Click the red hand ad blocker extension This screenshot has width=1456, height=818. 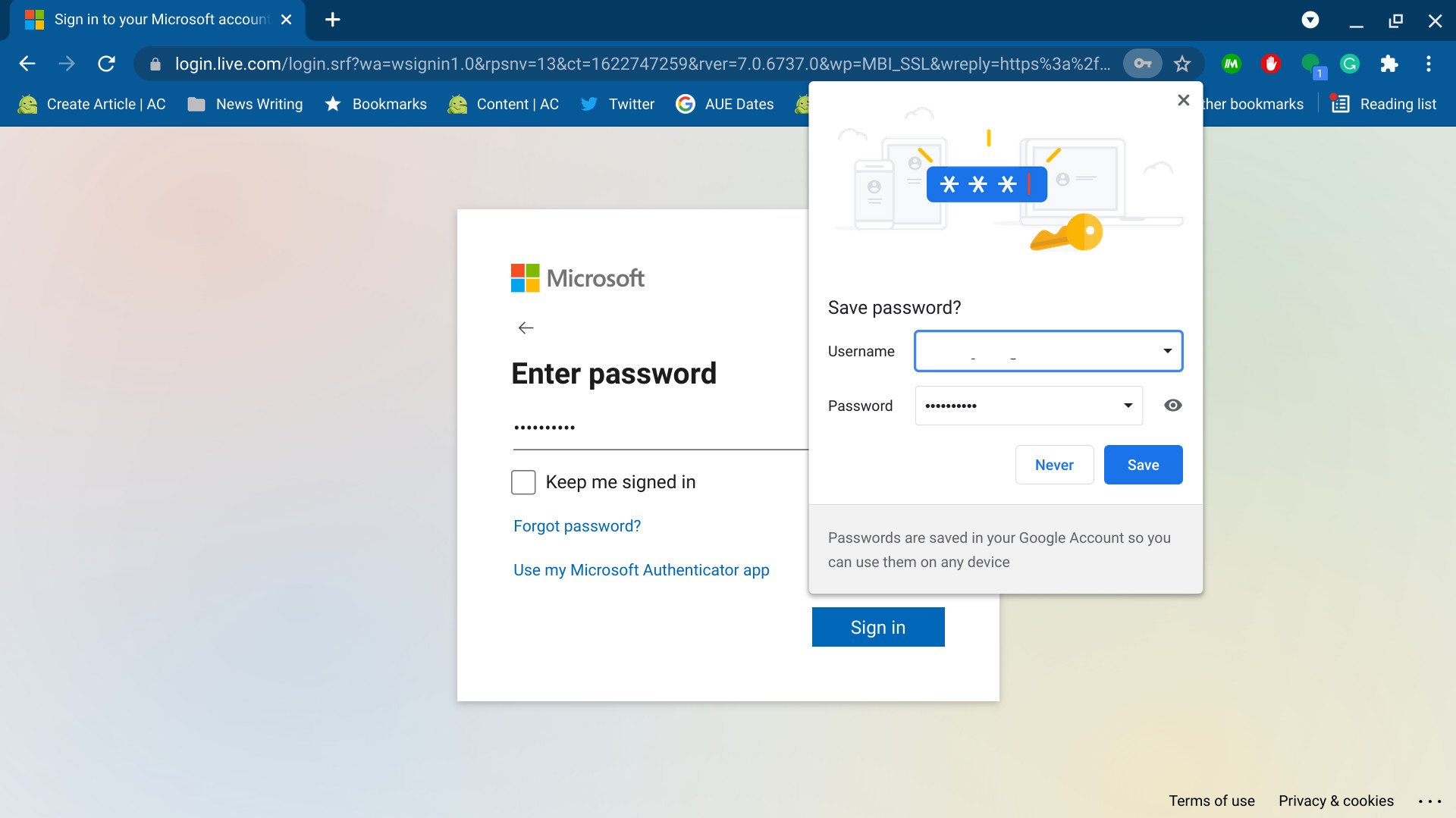(x=1271, y=64)
